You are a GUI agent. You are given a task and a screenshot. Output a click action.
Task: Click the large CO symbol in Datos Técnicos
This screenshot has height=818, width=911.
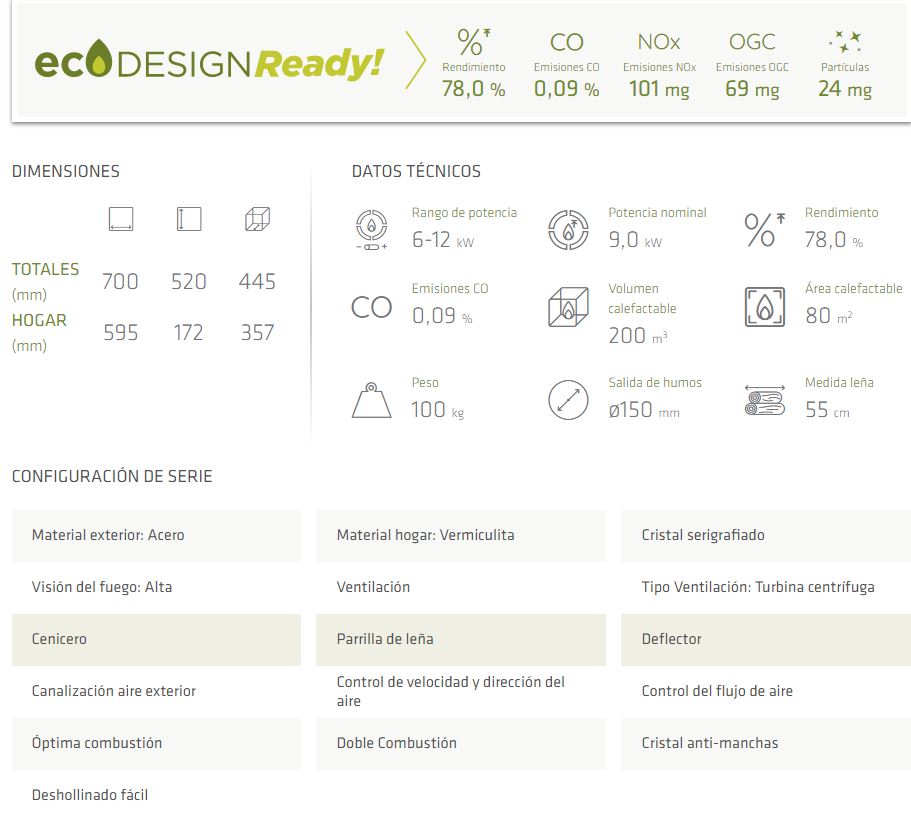(x=371, y=307)
